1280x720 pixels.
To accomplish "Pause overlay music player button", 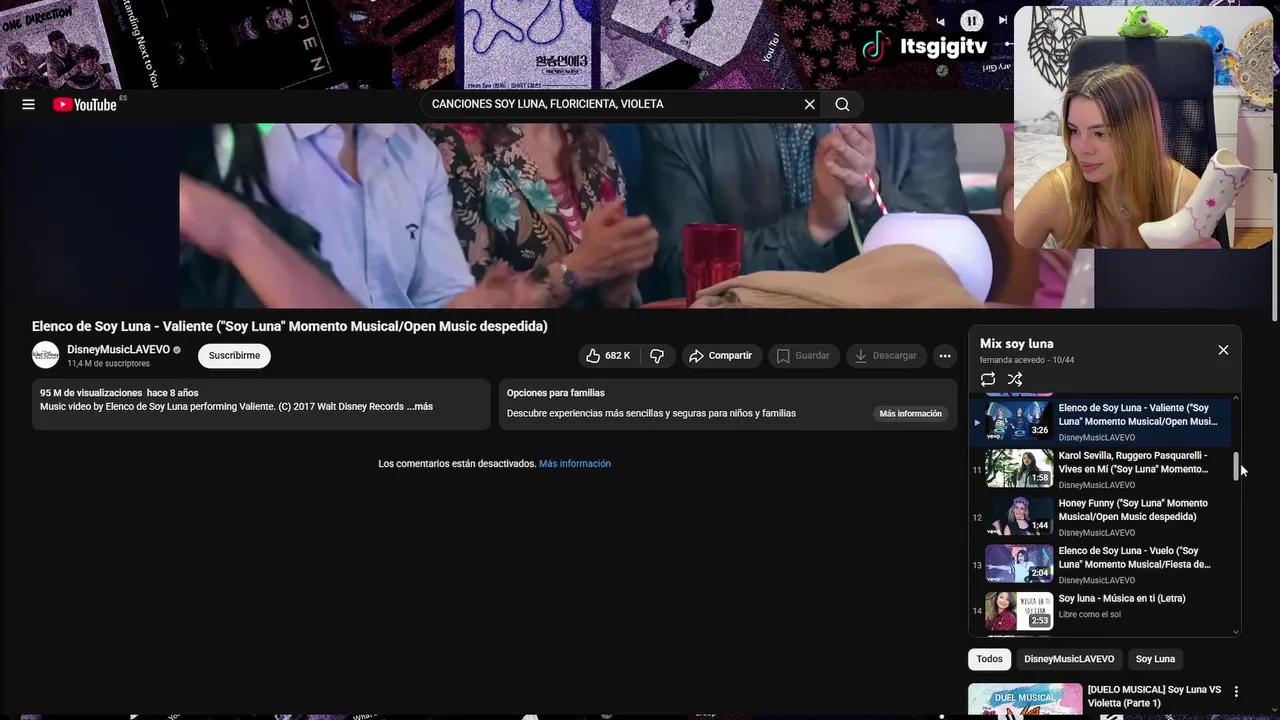I will [971, 20].
